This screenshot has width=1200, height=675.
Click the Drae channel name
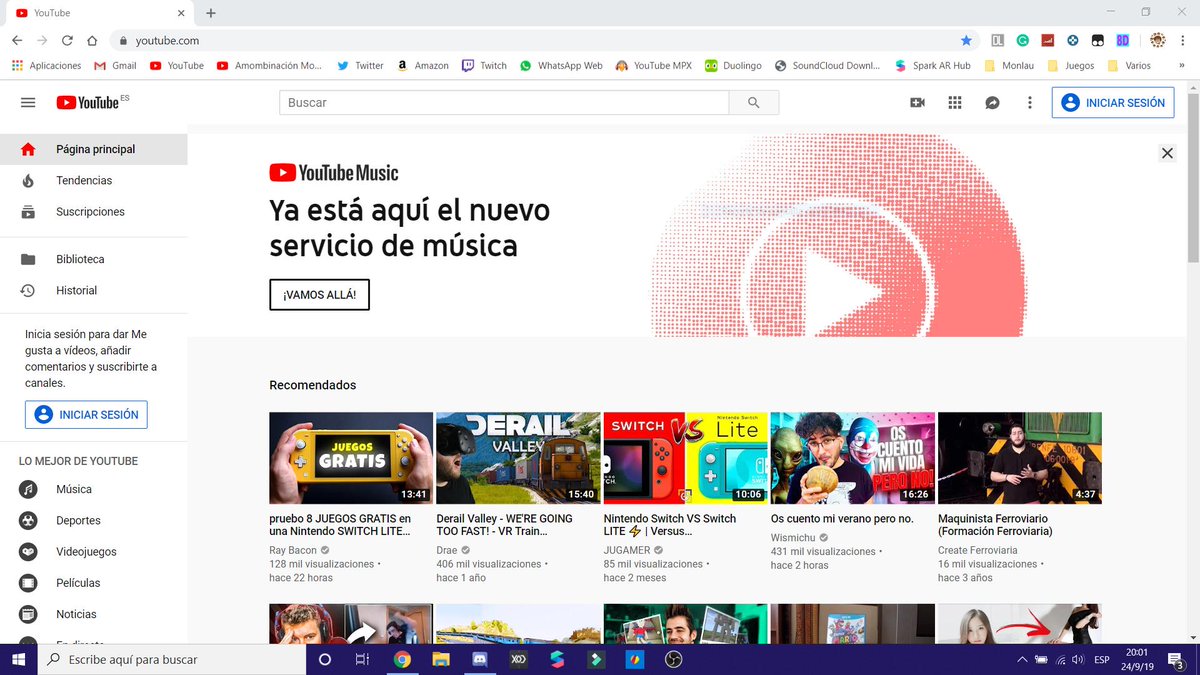(447, 550)
